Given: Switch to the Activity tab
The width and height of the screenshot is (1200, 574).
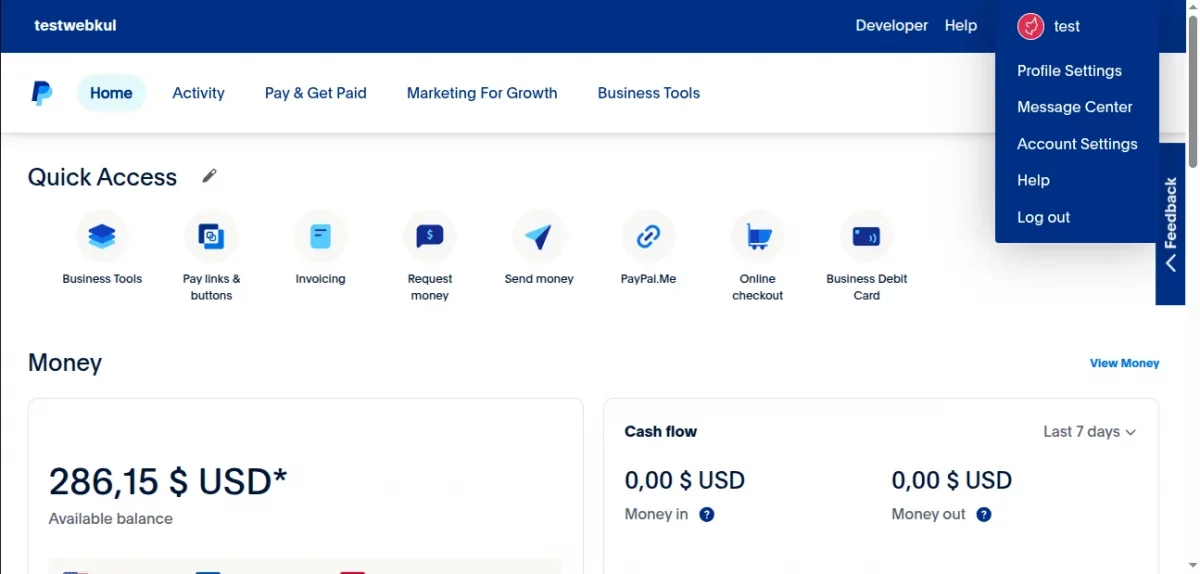Looking at the screenshot, I should (198, 93).
